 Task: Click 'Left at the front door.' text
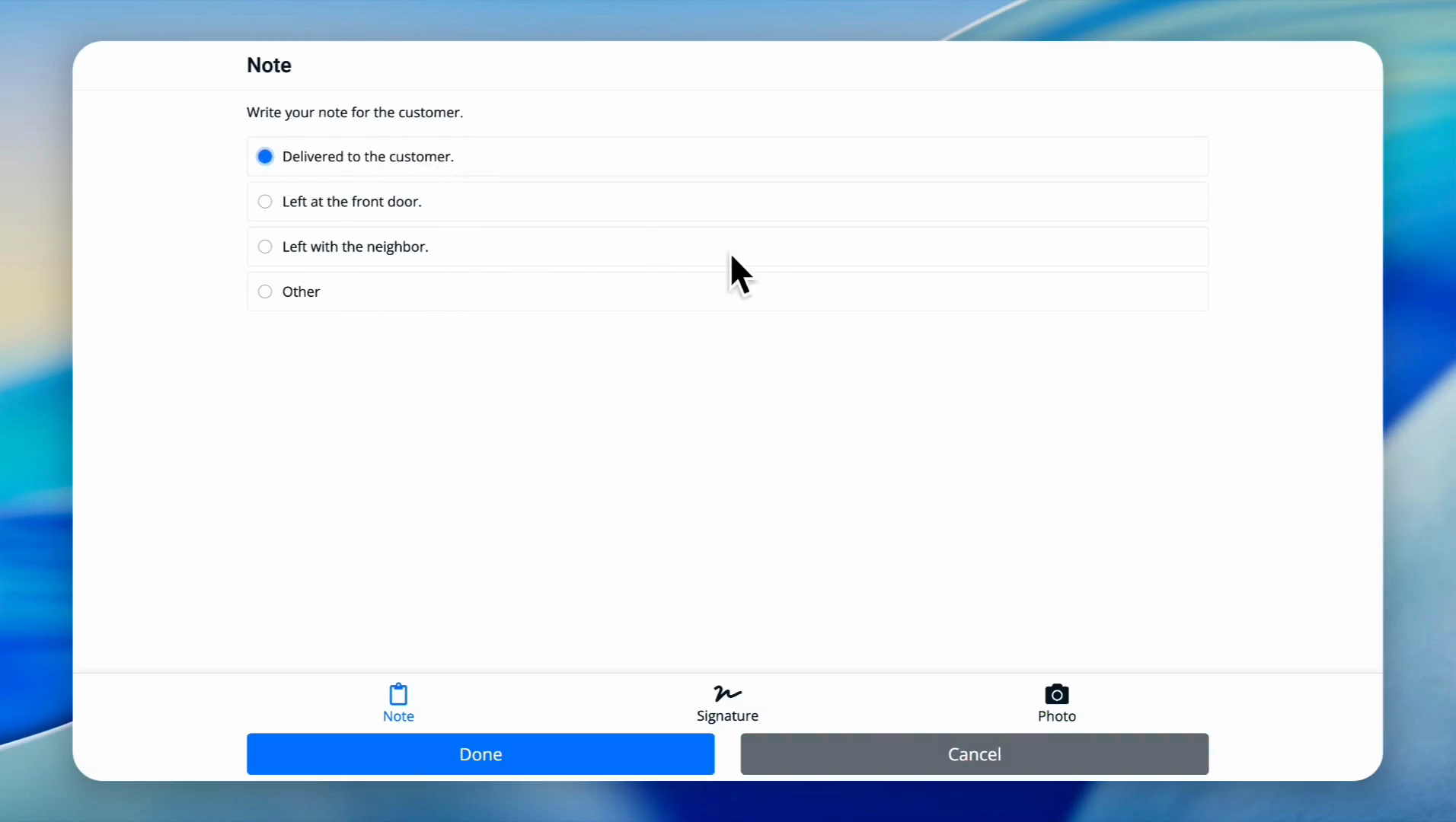352,202
